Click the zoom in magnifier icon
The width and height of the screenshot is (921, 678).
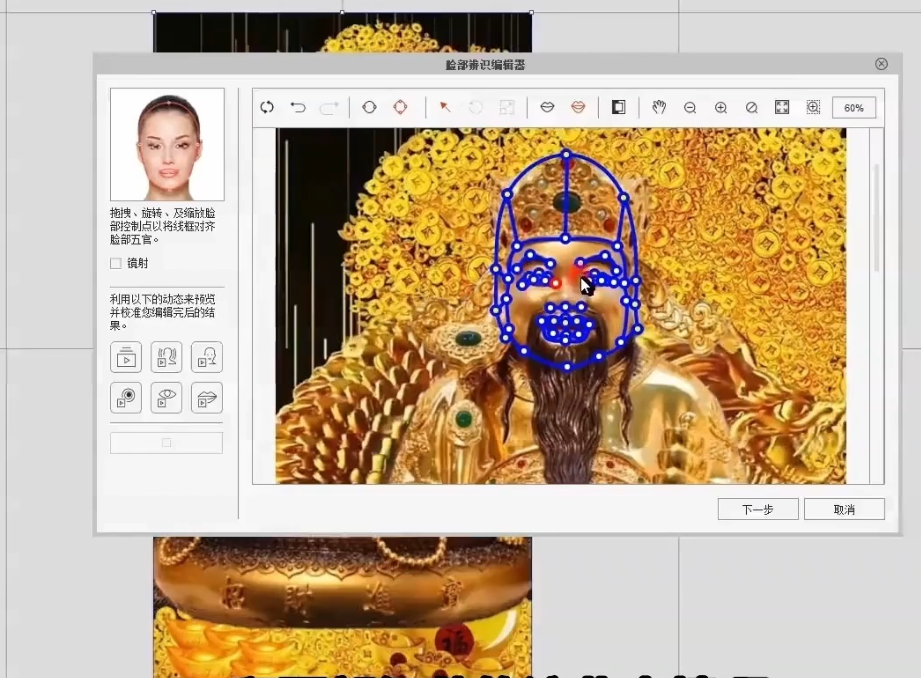tap(721, 108)
